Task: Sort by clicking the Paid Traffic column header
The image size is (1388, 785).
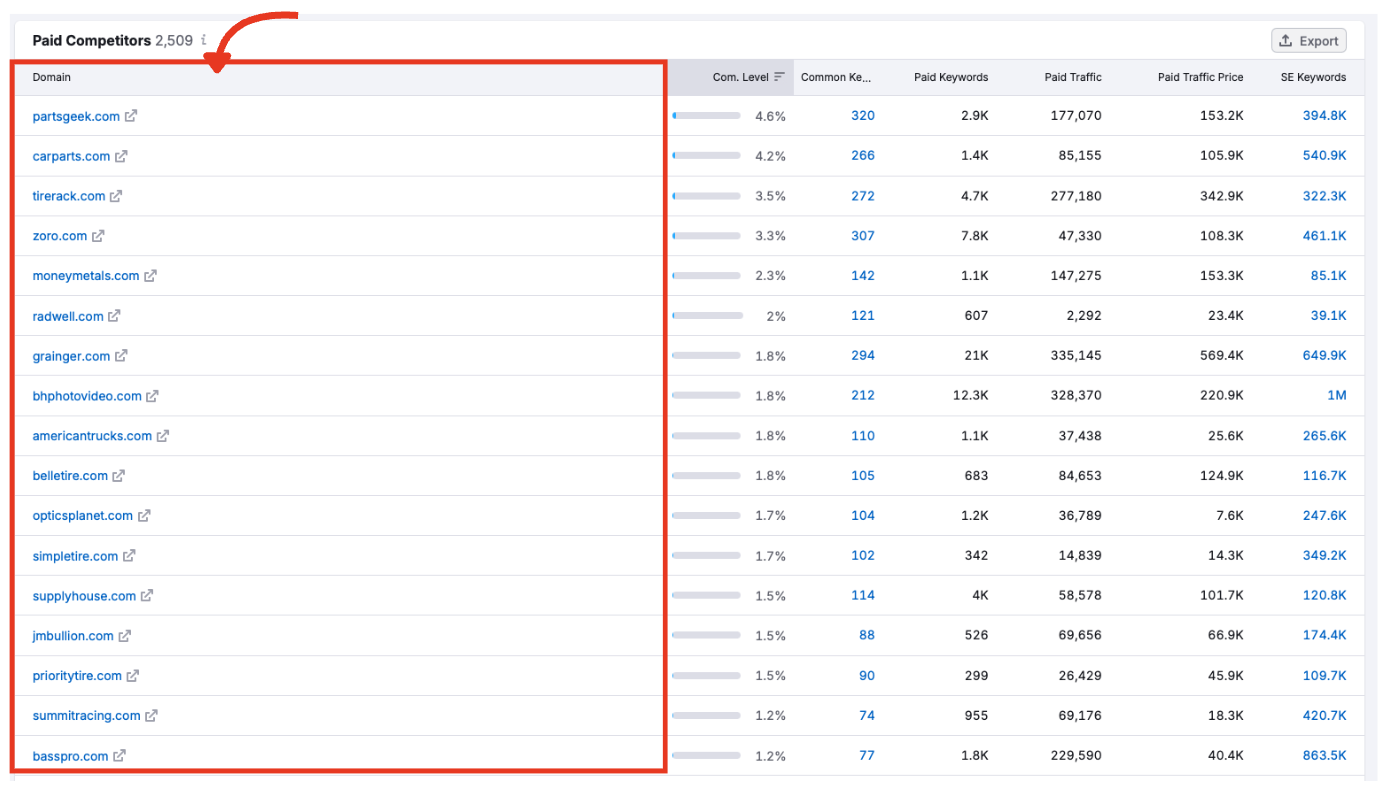Action: click(1074, 77)
